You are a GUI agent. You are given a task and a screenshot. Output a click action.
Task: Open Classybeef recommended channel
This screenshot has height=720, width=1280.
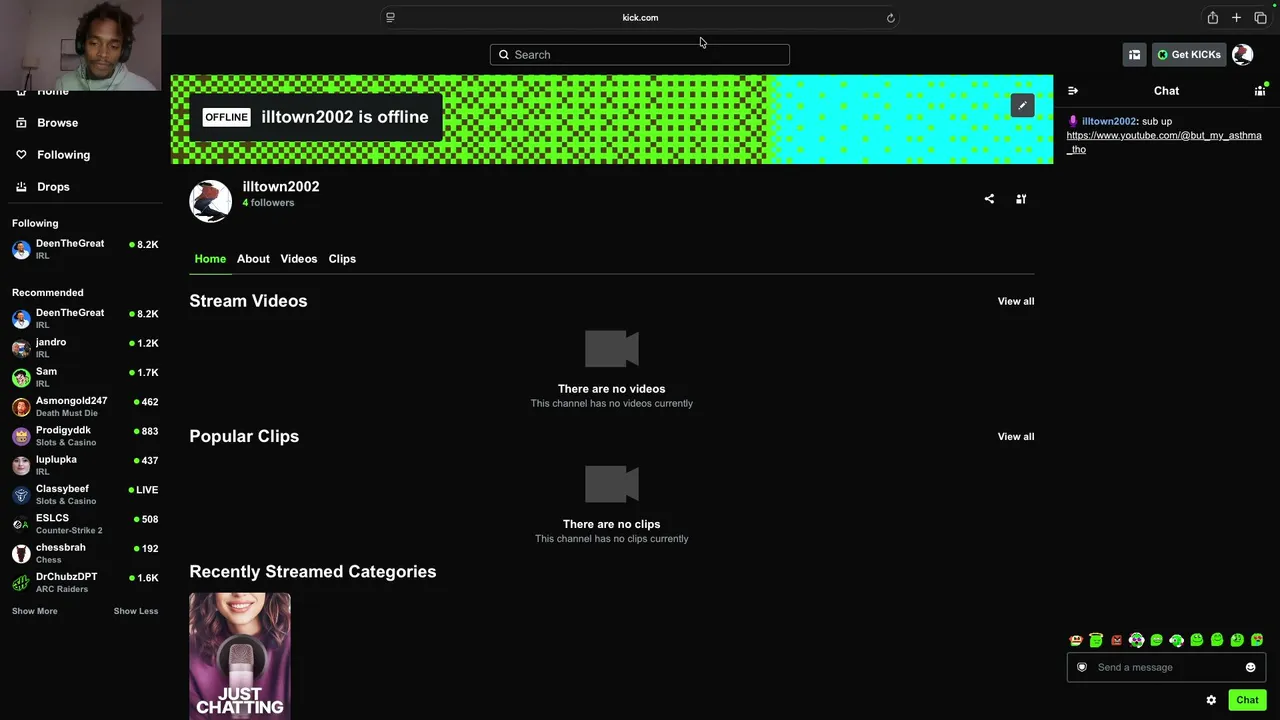85,495
